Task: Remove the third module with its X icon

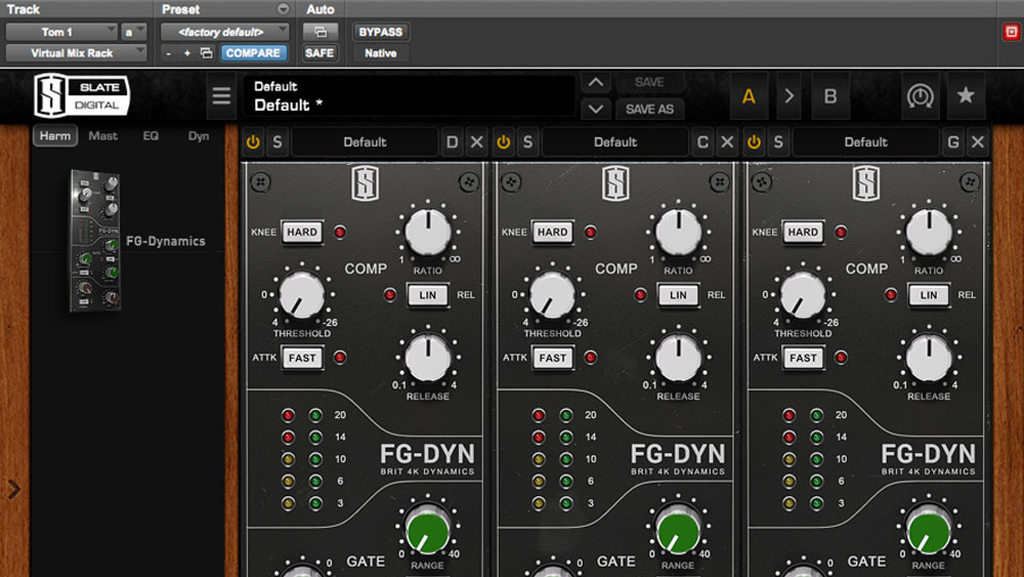Action: click(978, 142)
